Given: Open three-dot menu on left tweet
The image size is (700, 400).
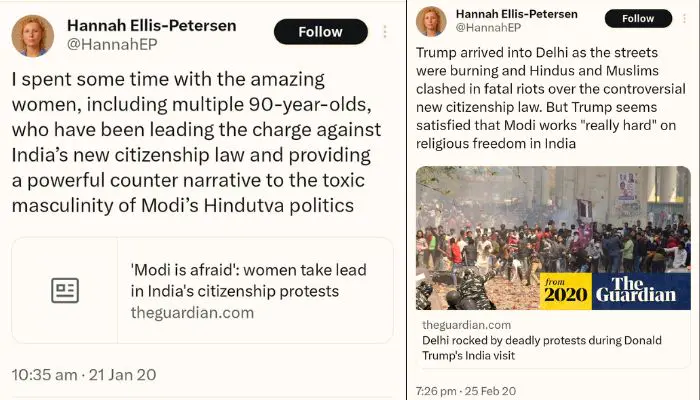Looking at the screenshot, I should (385, 32).
